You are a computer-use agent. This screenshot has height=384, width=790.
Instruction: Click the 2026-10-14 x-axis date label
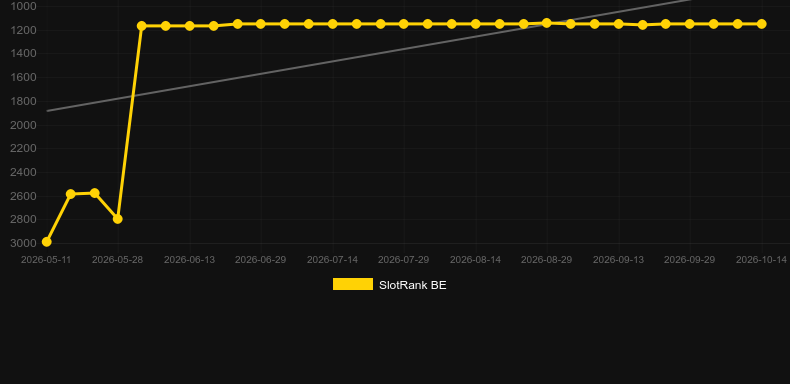point(761,260)
